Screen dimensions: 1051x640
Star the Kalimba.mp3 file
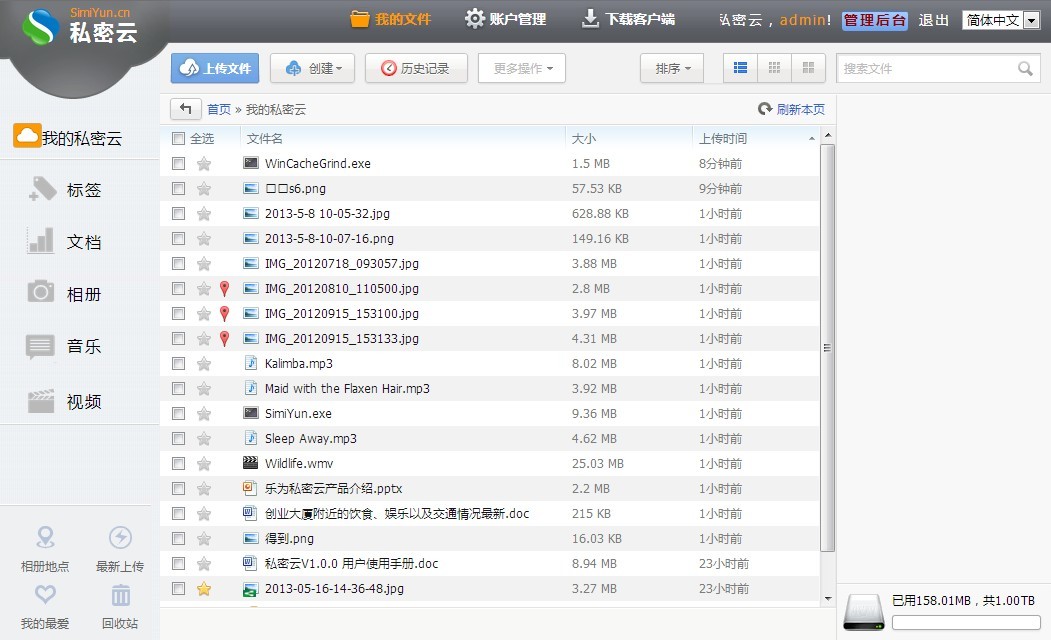coord(204,364)
